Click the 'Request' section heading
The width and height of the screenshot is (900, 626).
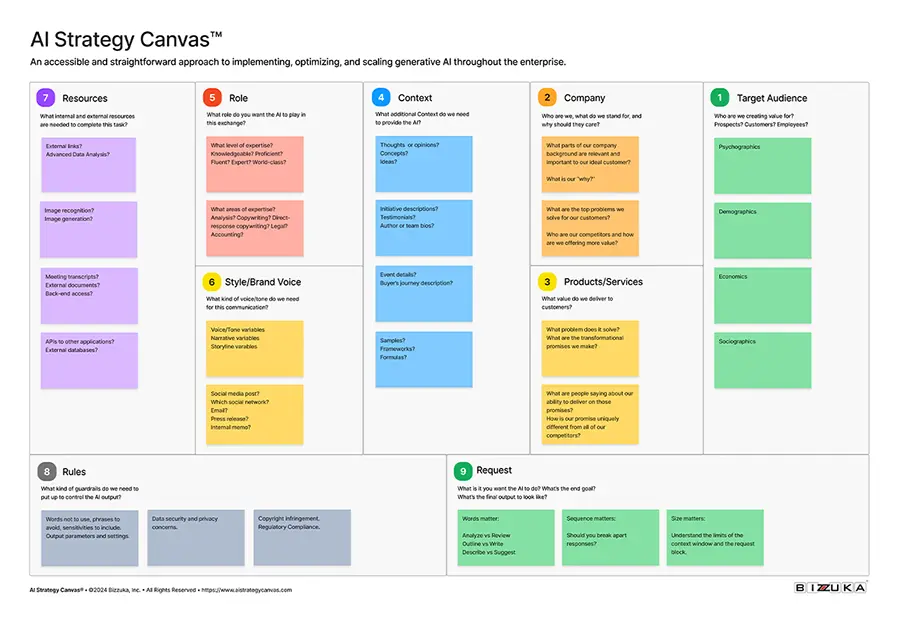click(494, 471)
